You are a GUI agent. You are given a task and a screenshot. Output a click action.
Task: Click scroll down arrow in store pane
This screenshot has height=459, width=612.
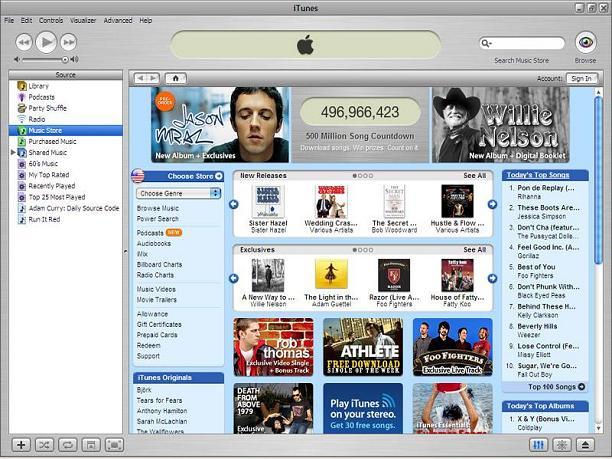pyautogui.click(x=599, y=429)
